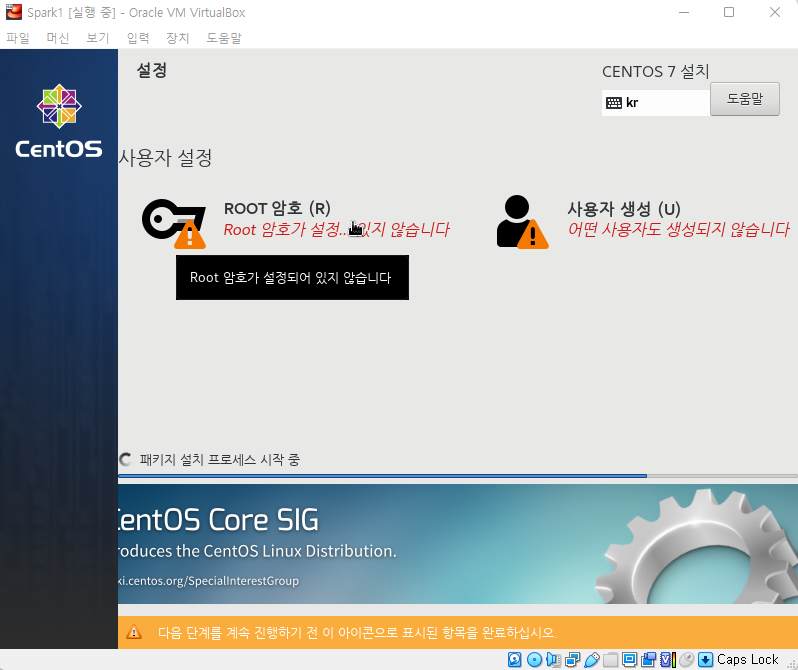Click the 사용자 설정 section heading

point(165,158)
